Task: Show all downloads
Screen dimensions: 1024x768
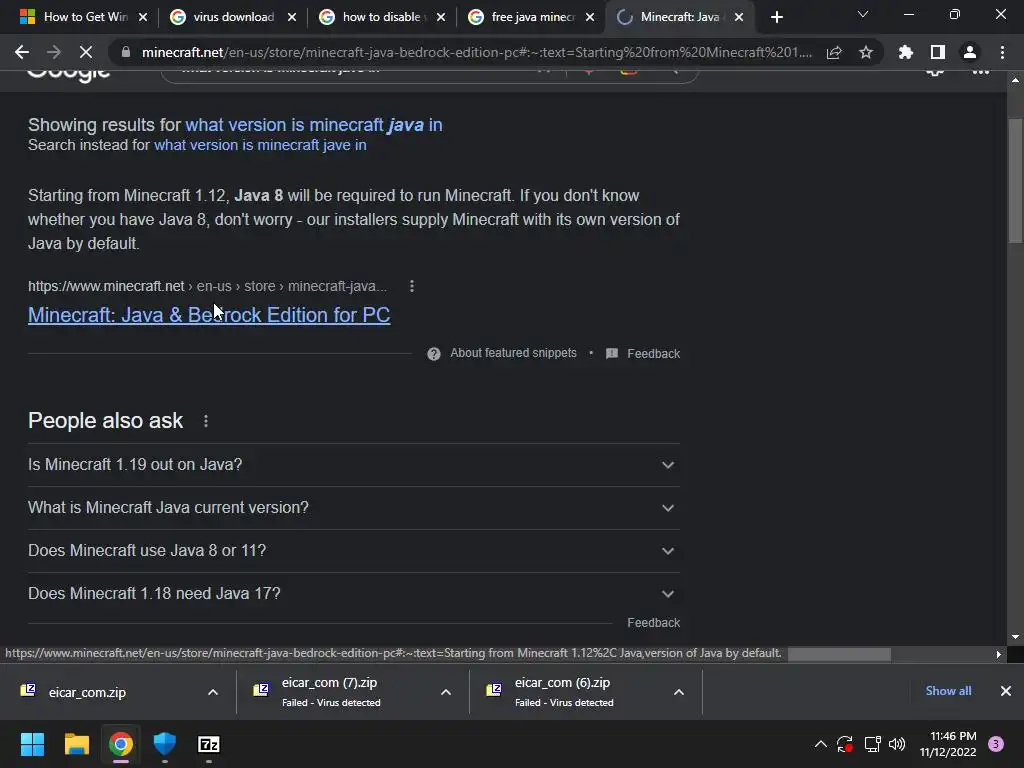Action: pyautogui.click(x=948, y=691)
